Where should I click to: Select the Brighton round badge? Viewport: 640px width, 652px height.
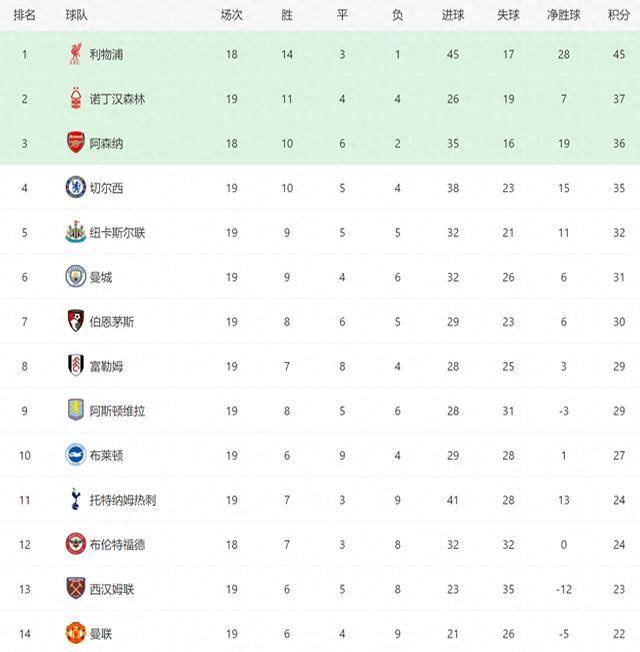coord(75,454)
